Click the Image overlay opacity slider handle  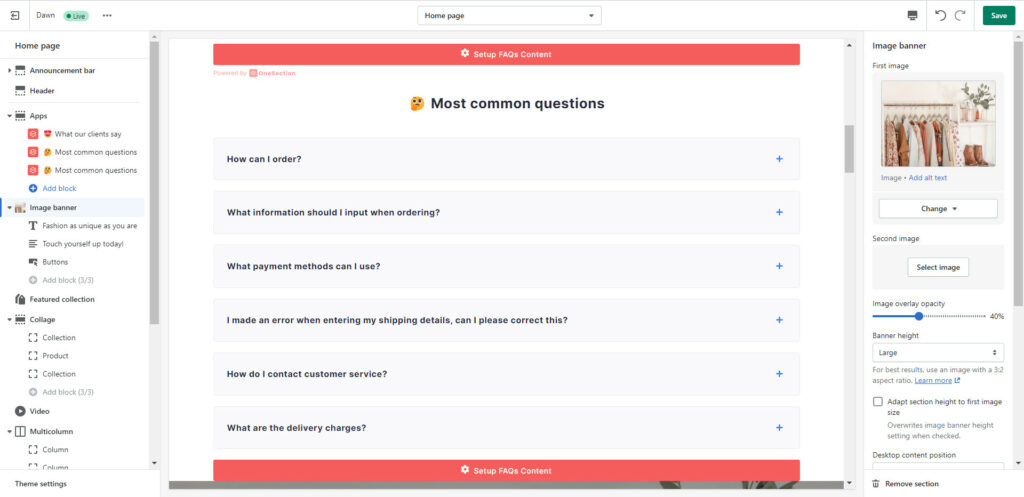(x=919, y=316)
